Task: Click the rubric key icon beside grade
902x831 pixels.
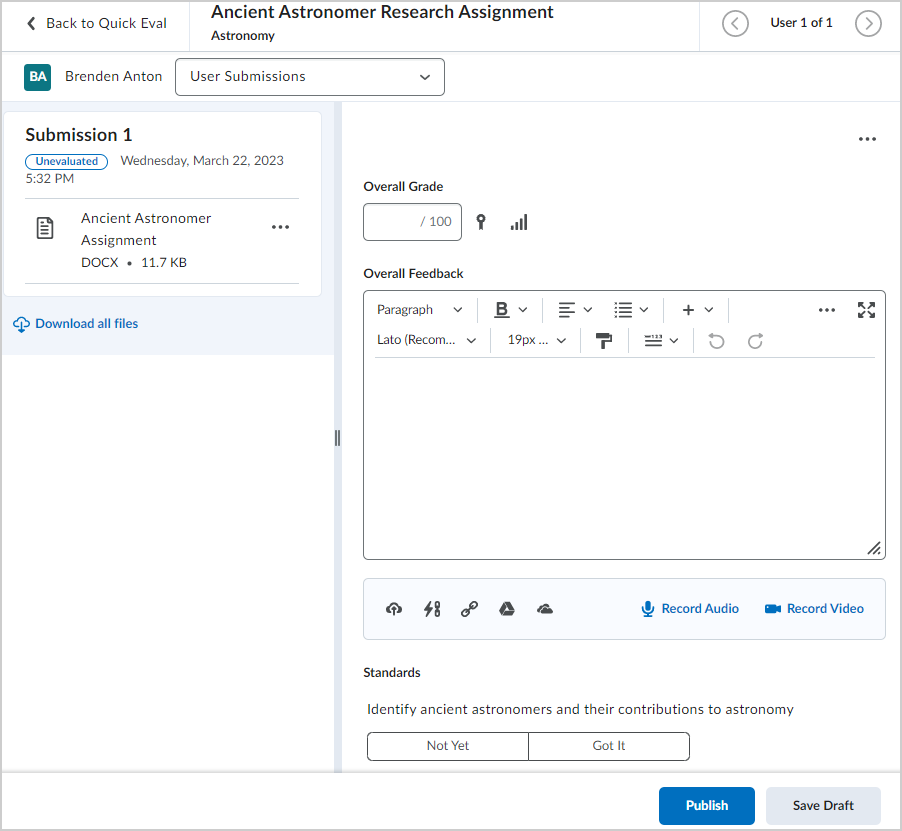Action: (482, 222)
